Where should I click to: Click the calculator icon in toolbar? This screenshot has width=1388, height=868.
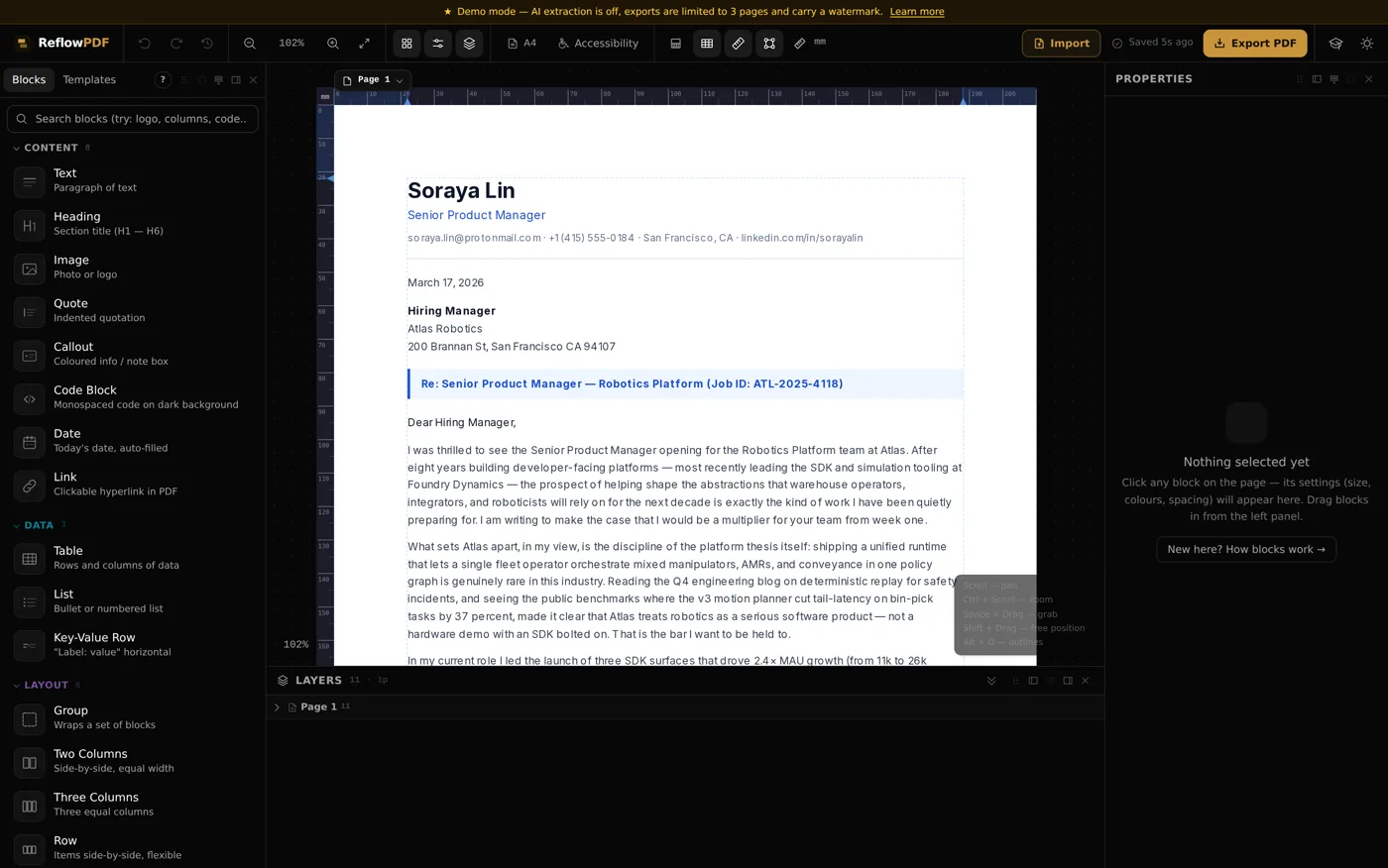(675, 44)
